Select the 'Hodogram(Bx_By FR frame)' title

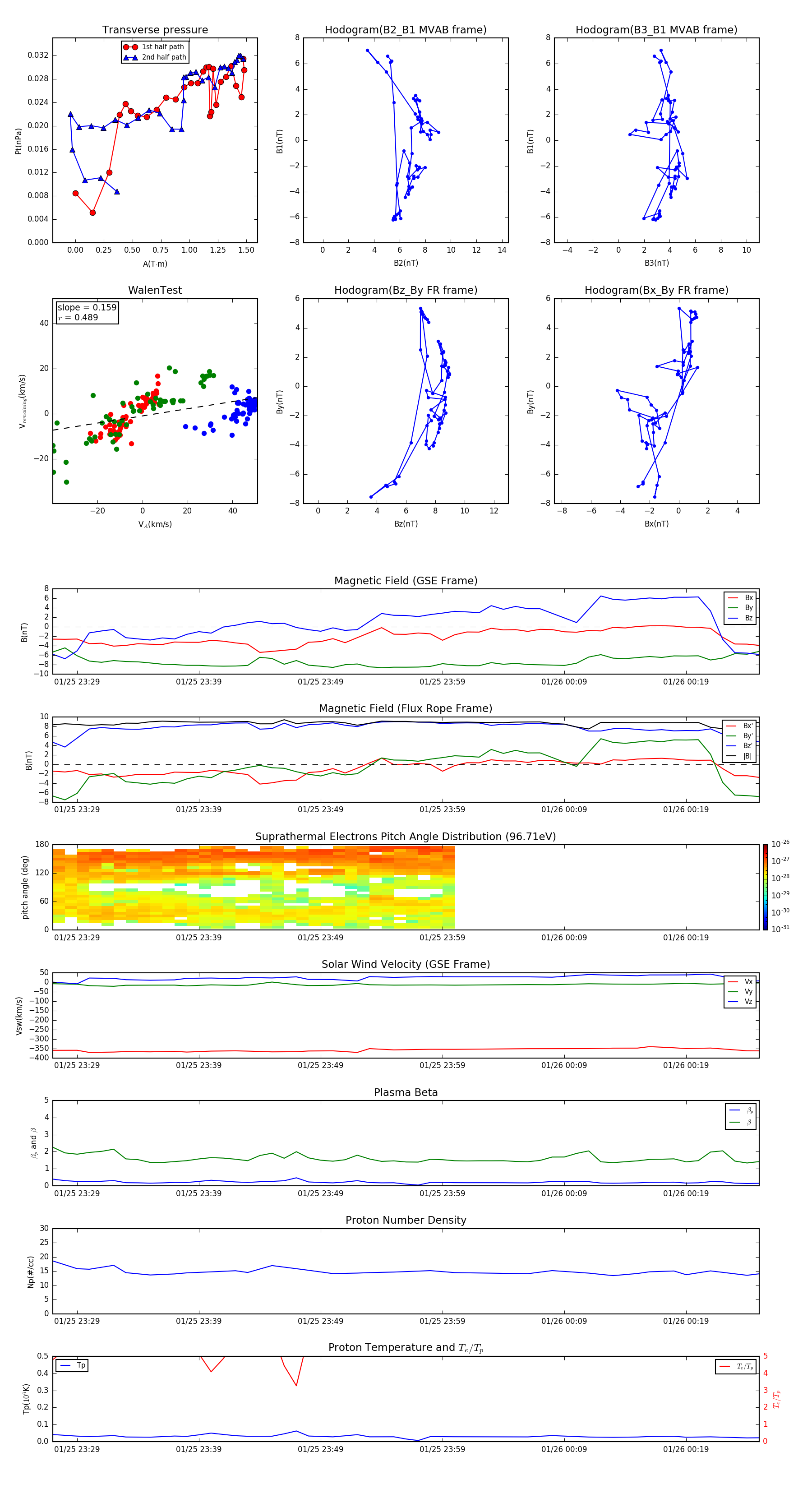click(x=656, y=290)
